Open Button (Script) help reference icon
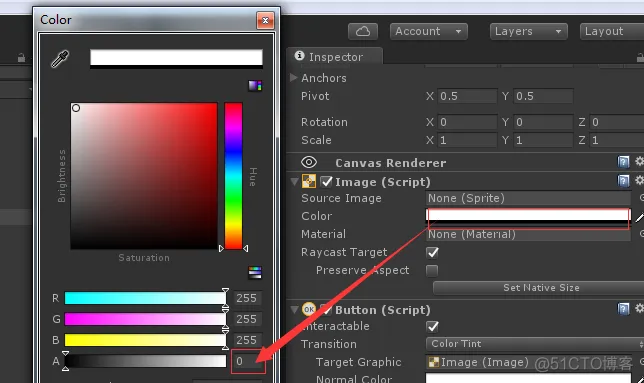The image size is (644, 383). pos(623,309)
